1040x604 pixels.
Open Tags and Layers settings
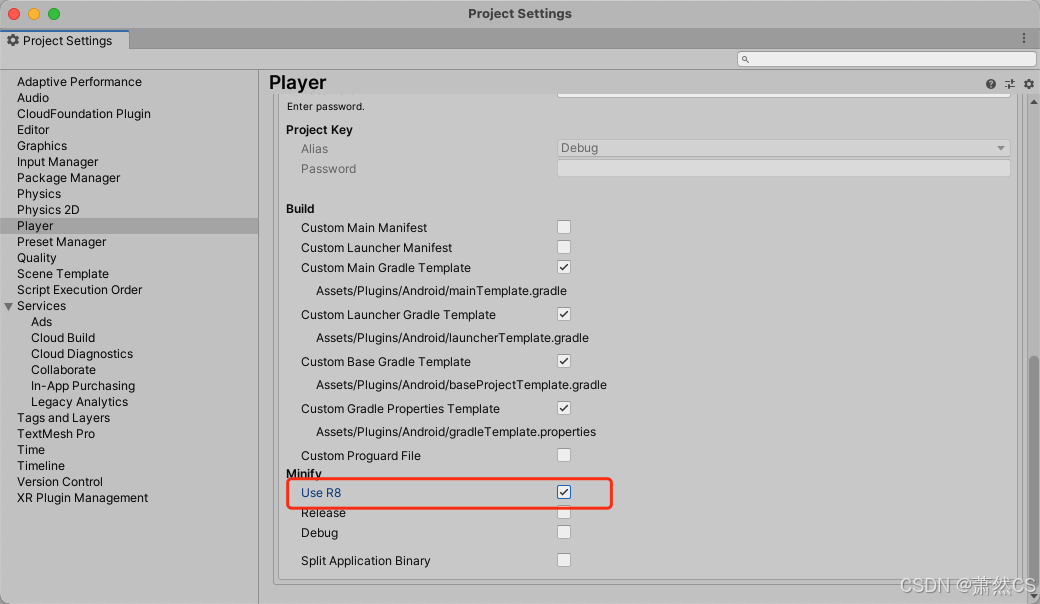click(x=64, y=418)
